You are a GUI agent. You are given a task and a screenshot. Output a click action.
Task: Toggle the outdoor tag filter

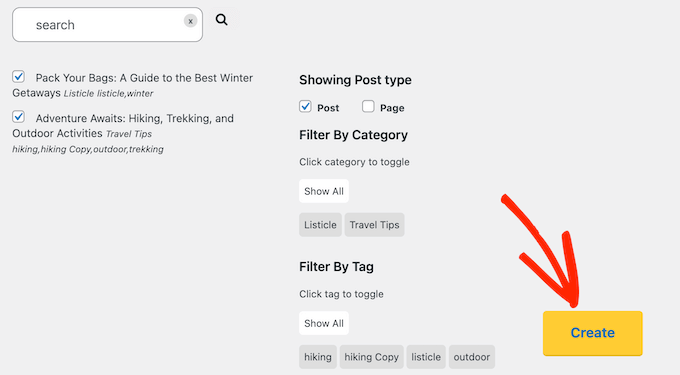(x=472, y=357)
